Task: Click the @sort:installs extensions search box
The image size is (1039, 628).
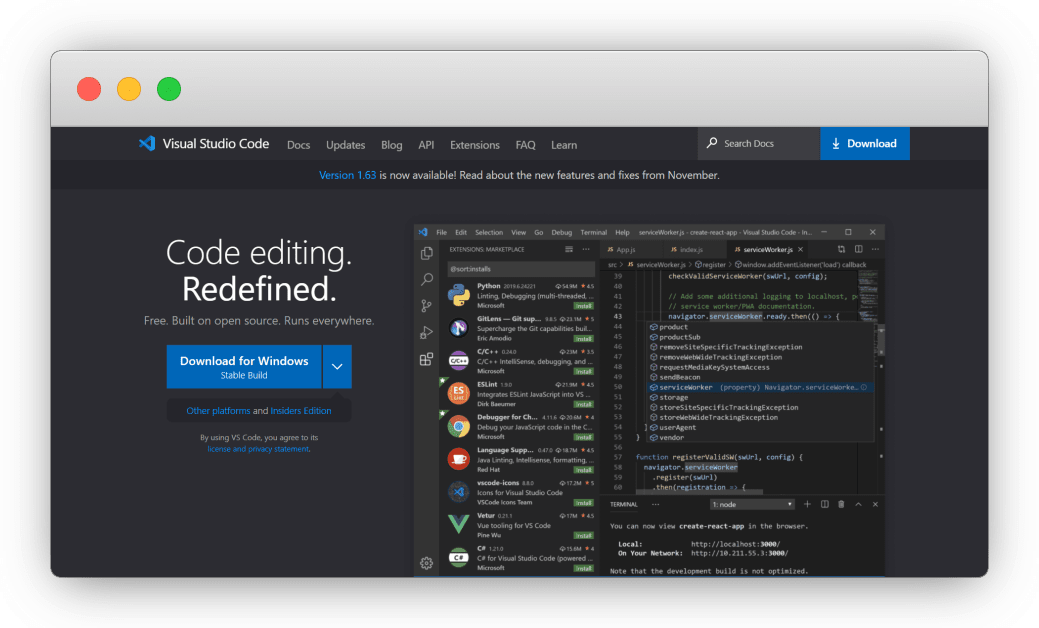Action: pos(520,269)
